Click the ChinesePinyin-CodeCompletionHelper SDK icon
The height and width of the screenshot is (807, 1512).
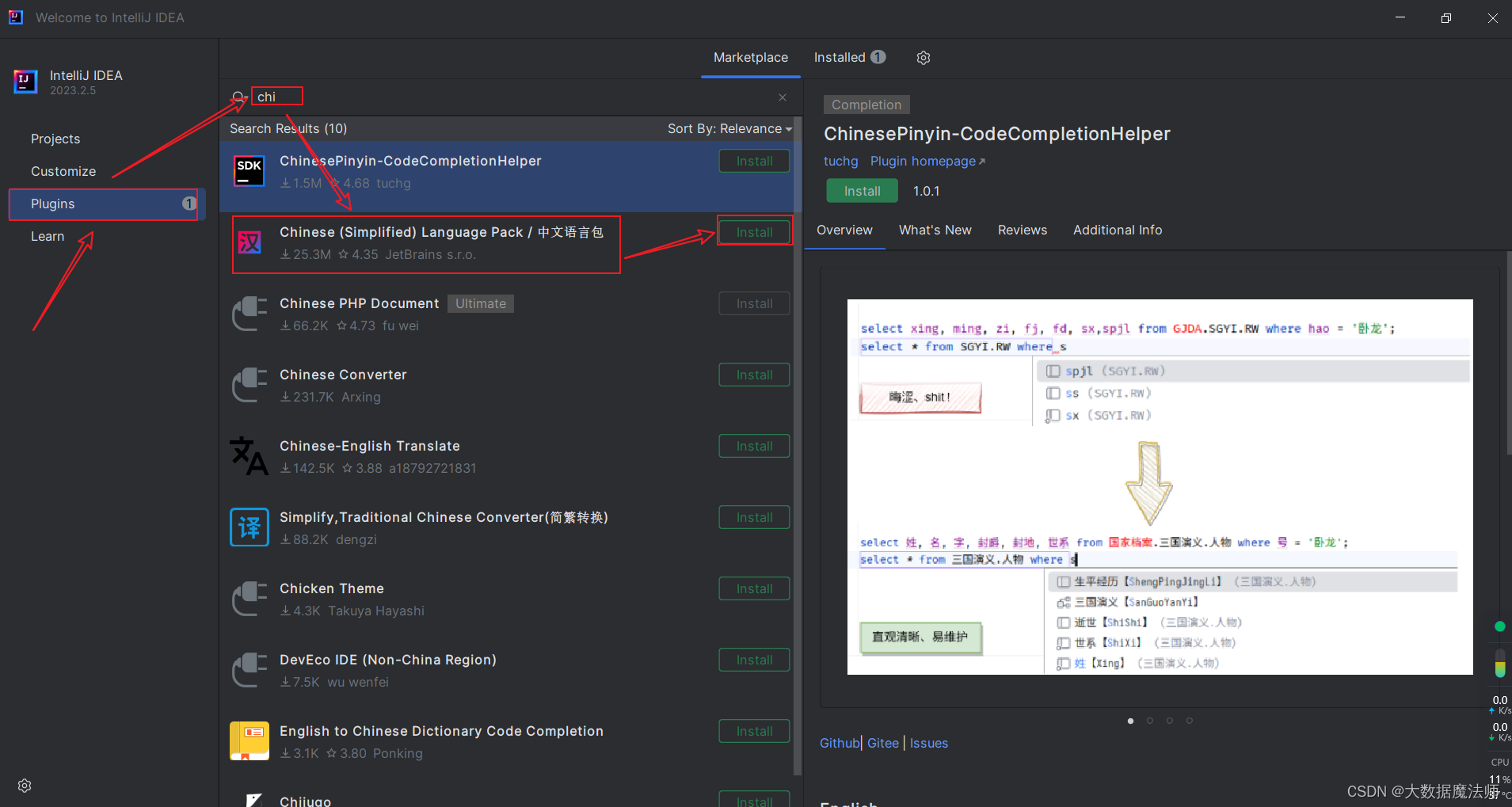pos(249,171)
